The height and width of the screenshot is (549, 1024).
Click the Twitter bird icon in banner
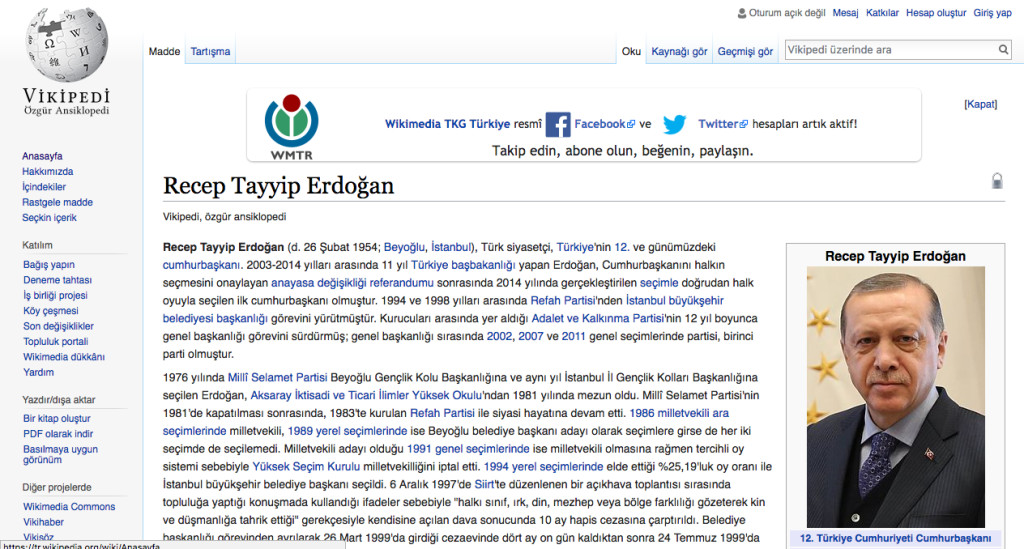pos(675,125)
